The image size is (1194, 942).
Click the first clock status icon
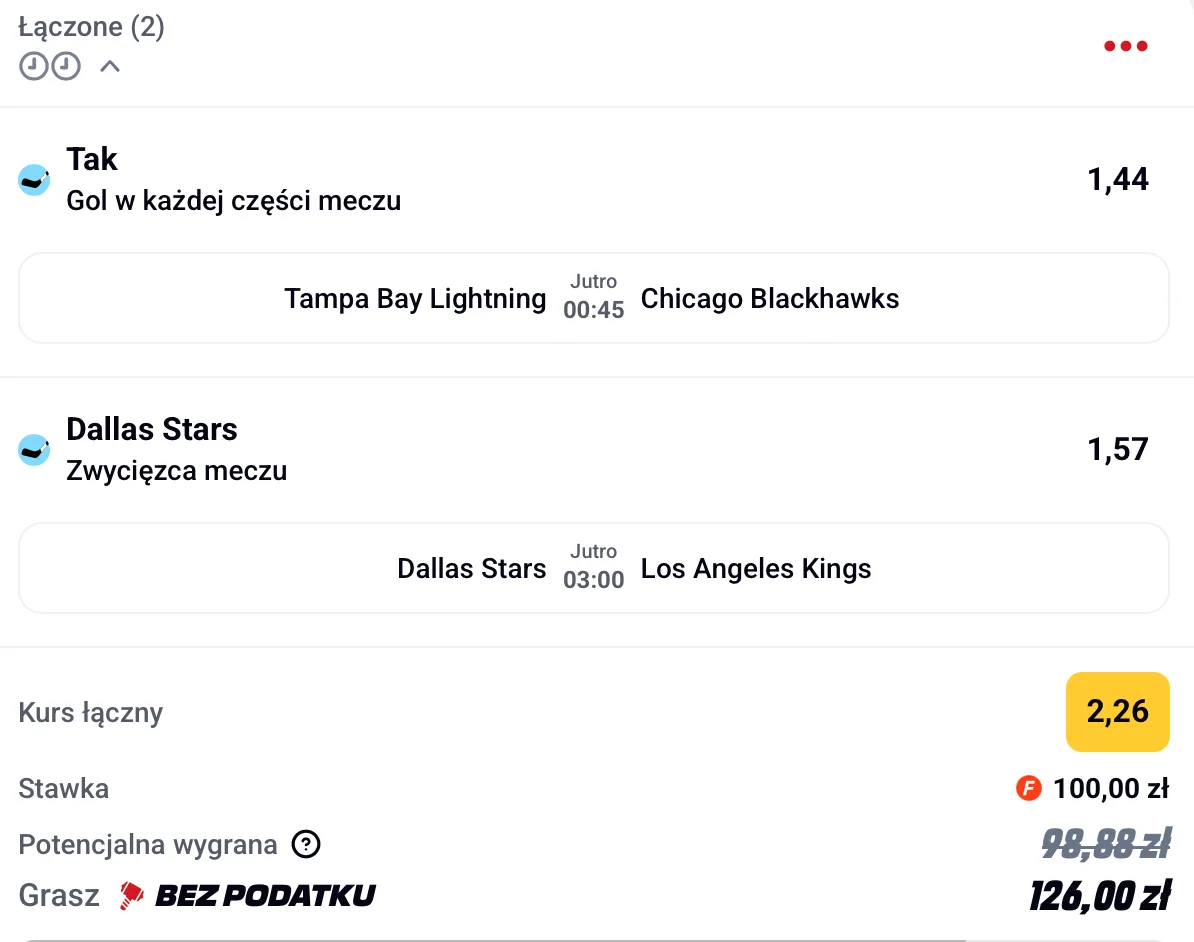coord(33,67)
